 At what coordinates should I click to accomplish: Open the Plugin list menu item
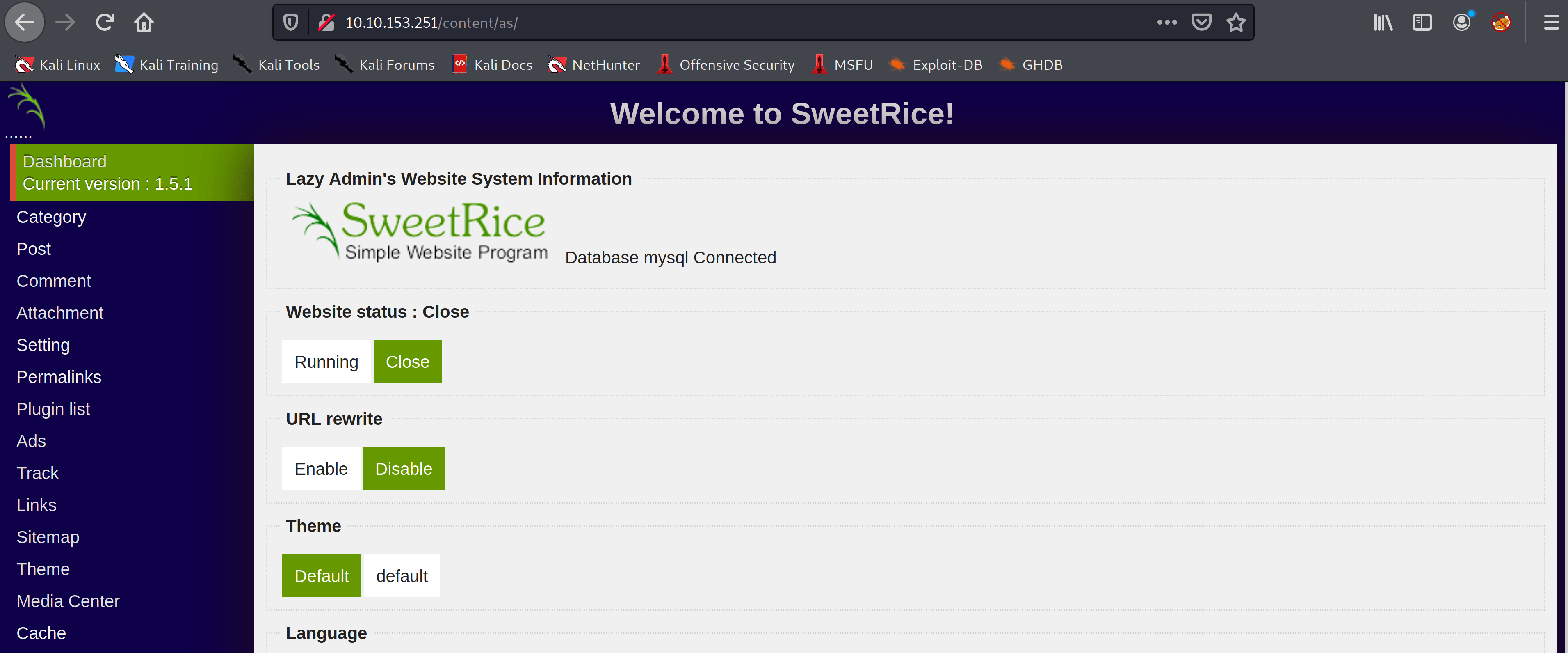pyautogui.click(x=53, y=409)
